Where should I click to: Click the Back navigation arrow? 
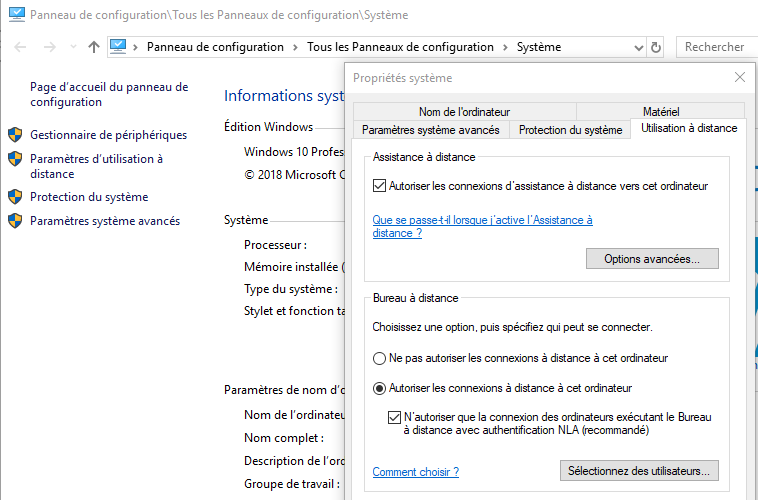[21, 47]
